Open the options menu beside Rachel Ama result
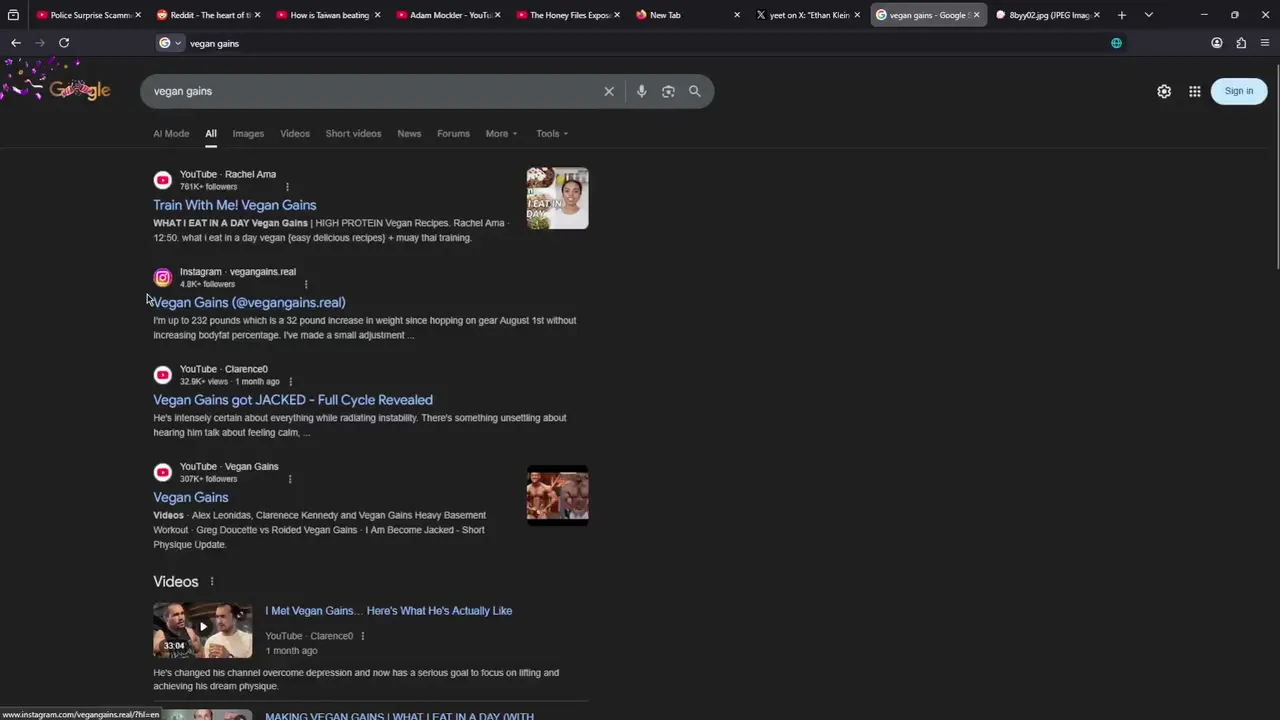Screen dimensions: 1280x720 287,187
